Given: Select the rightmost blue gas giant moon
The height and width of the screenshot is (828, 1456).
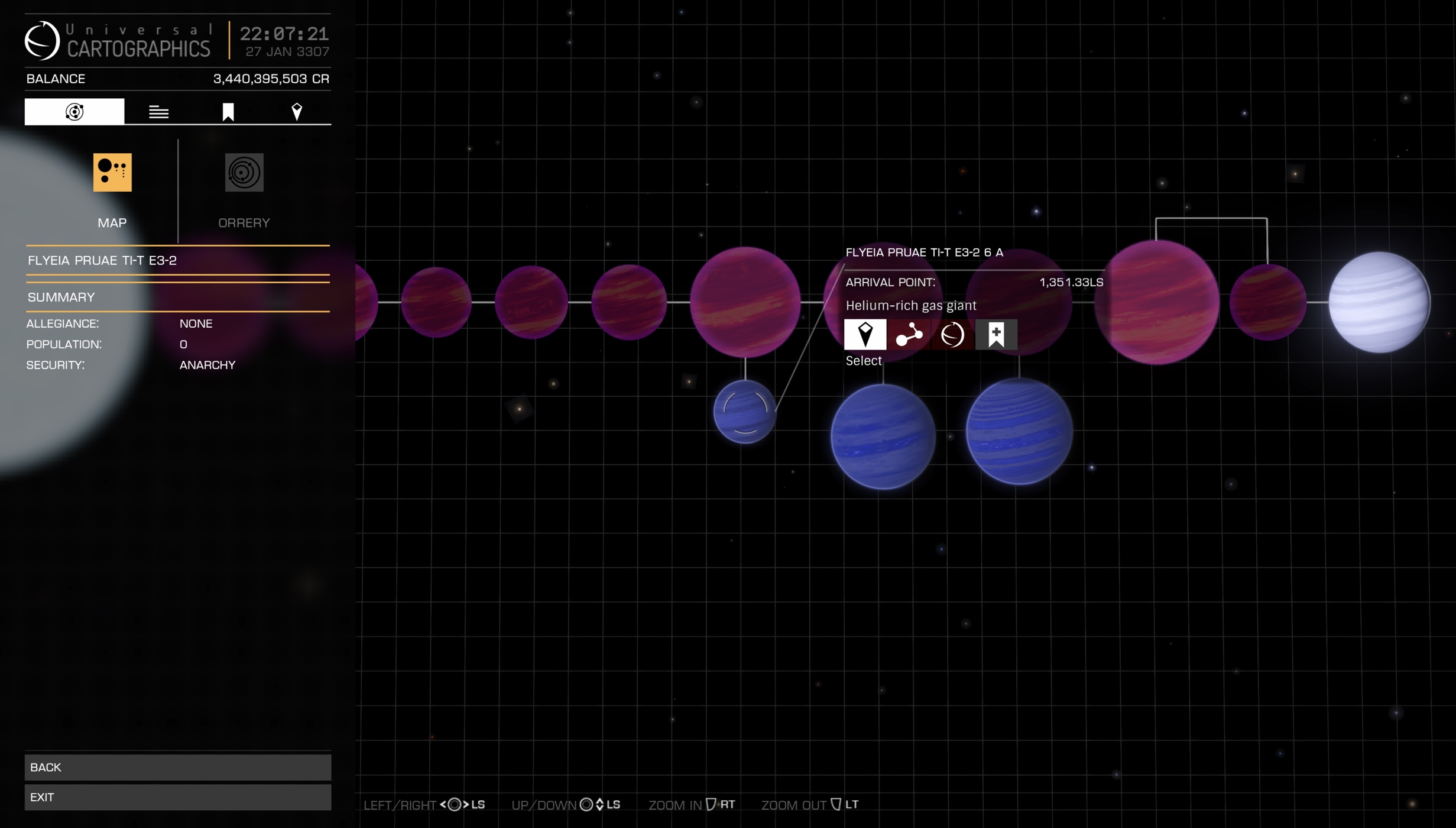Looking at the screenshot, I should (1019, 432).
